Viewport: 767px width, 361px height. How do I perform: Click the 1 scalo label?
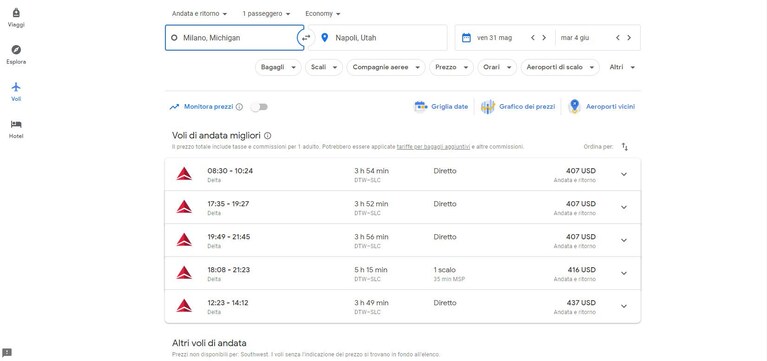click(444, 270)
